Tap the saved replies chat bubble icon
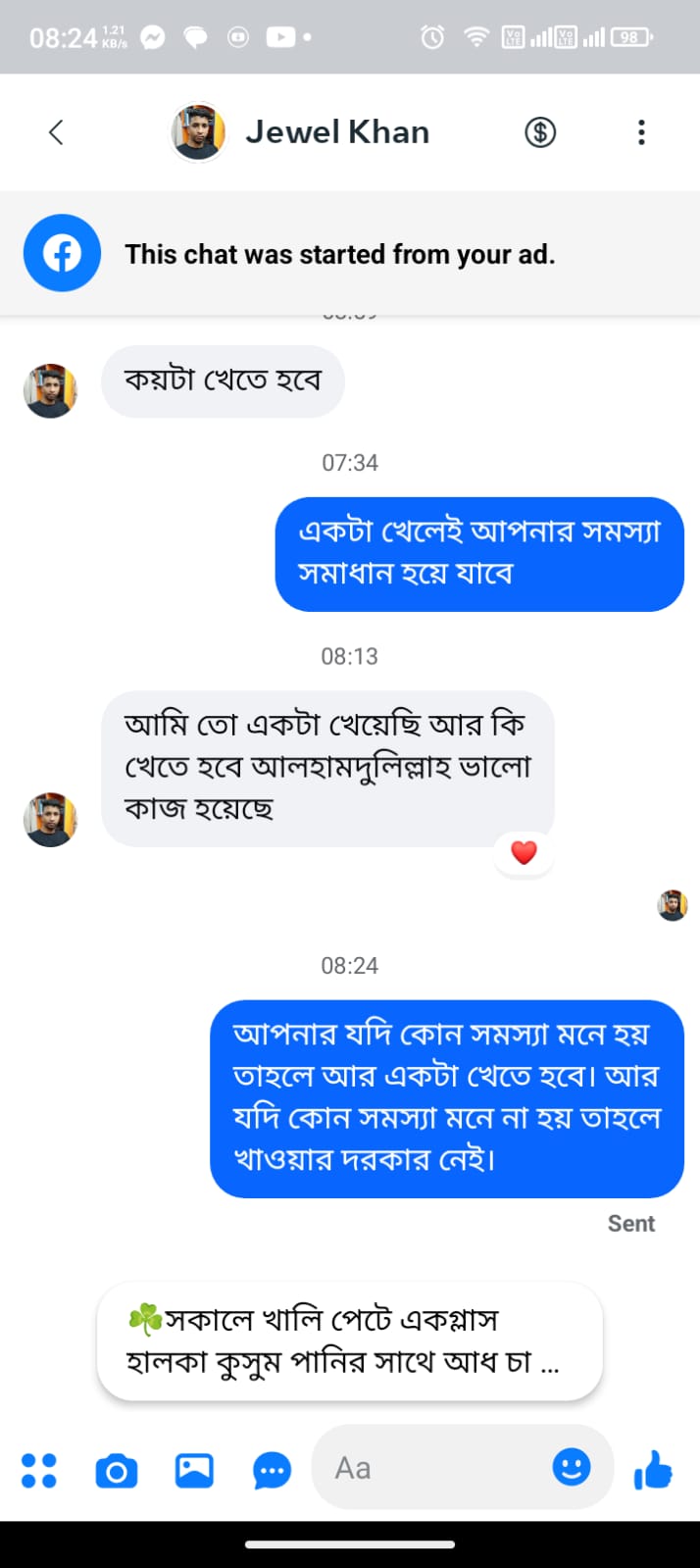This screenshot has height=1568, width=700. tap(272, 1470)
